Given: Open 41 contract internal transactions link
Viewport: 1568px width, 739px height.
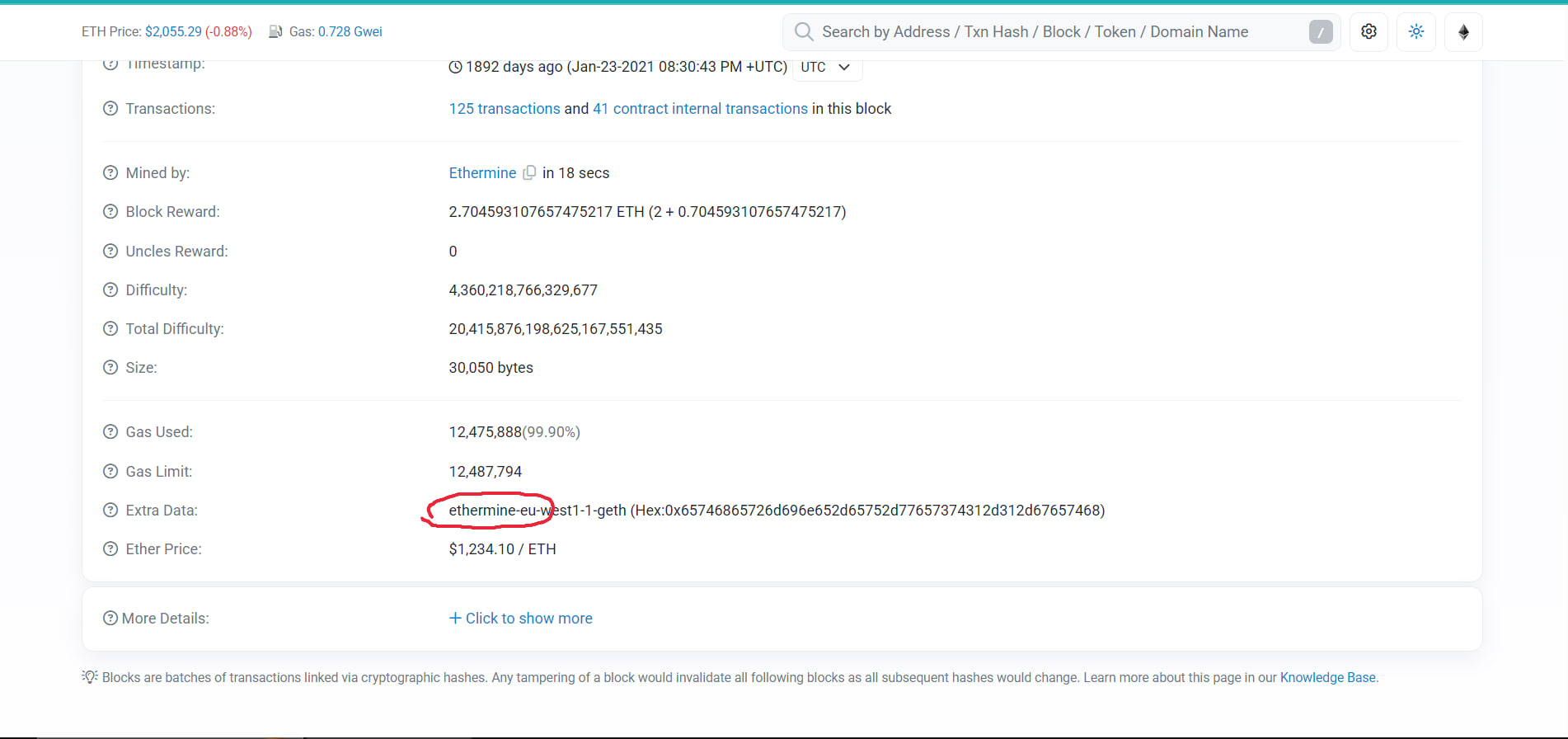Looking at the screenshot, I should 700,109.
